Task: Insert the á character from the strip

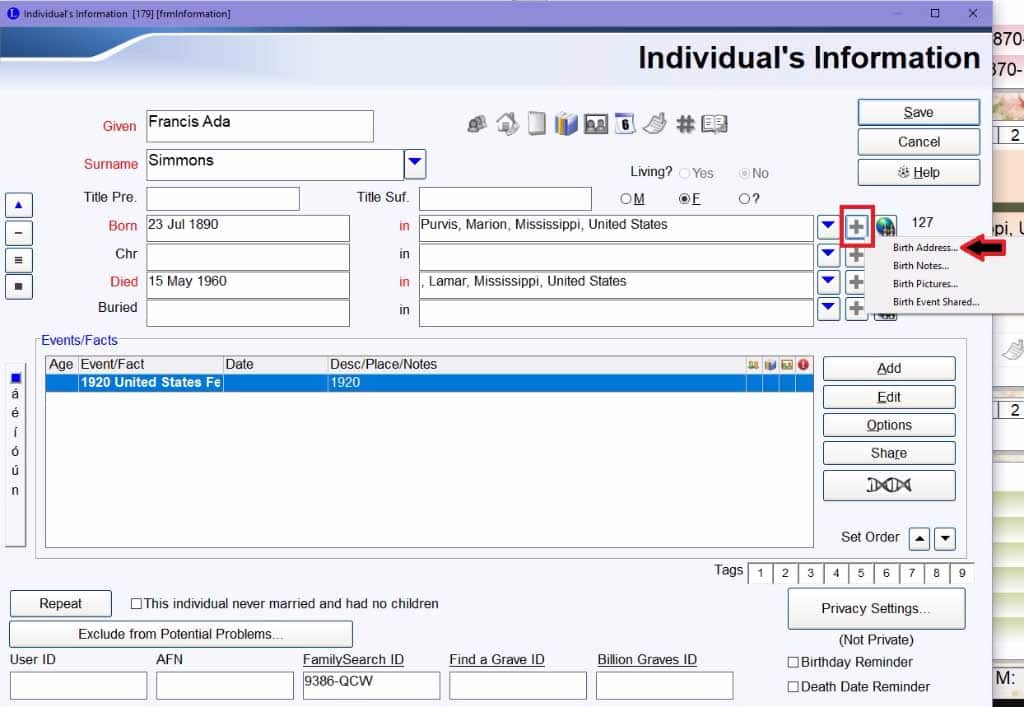Action: pyautogui.click(x=15, y=394)
